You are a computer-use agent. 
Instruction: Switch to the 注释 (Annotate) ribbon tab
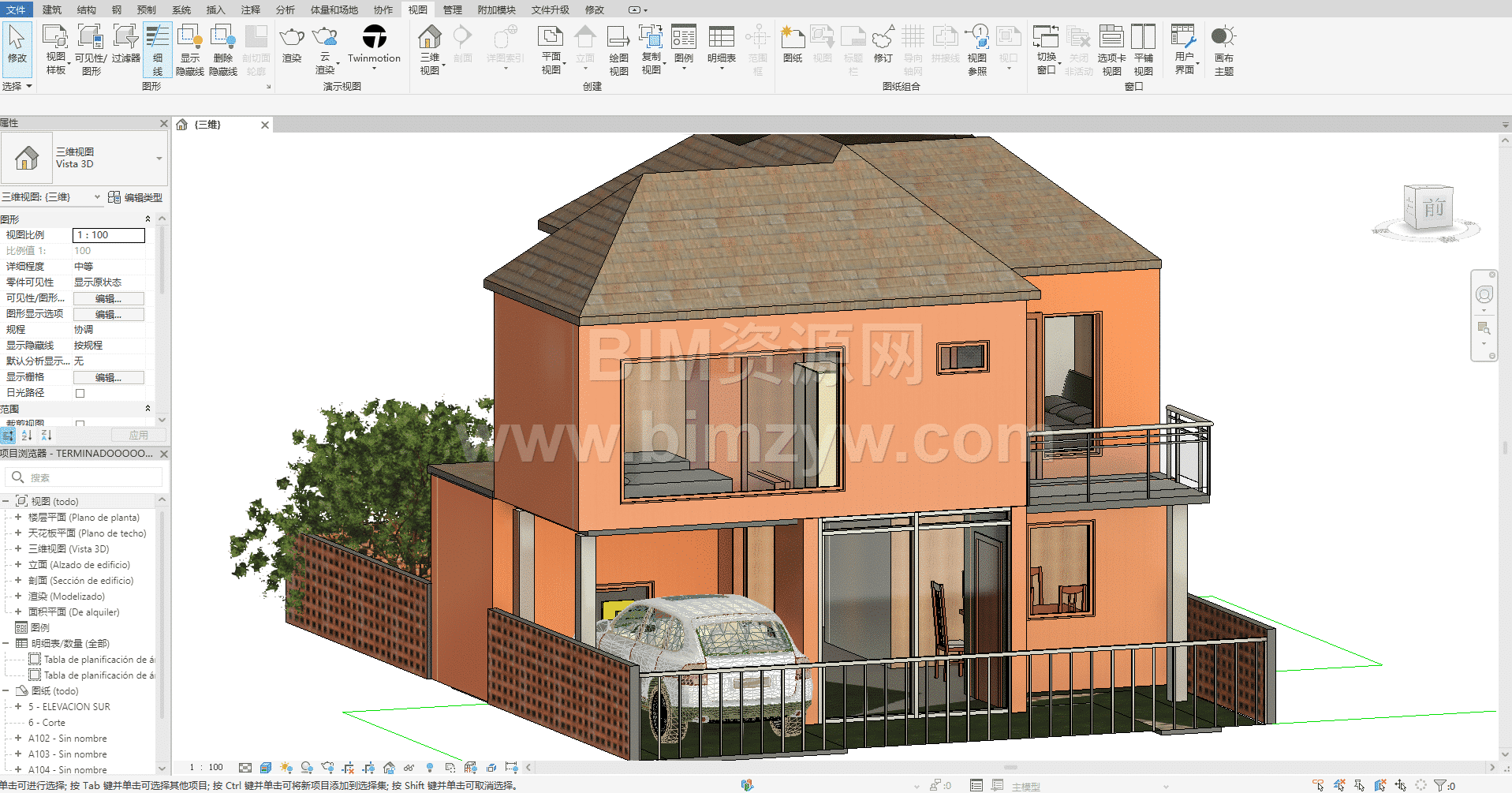[x=251, y=9]
